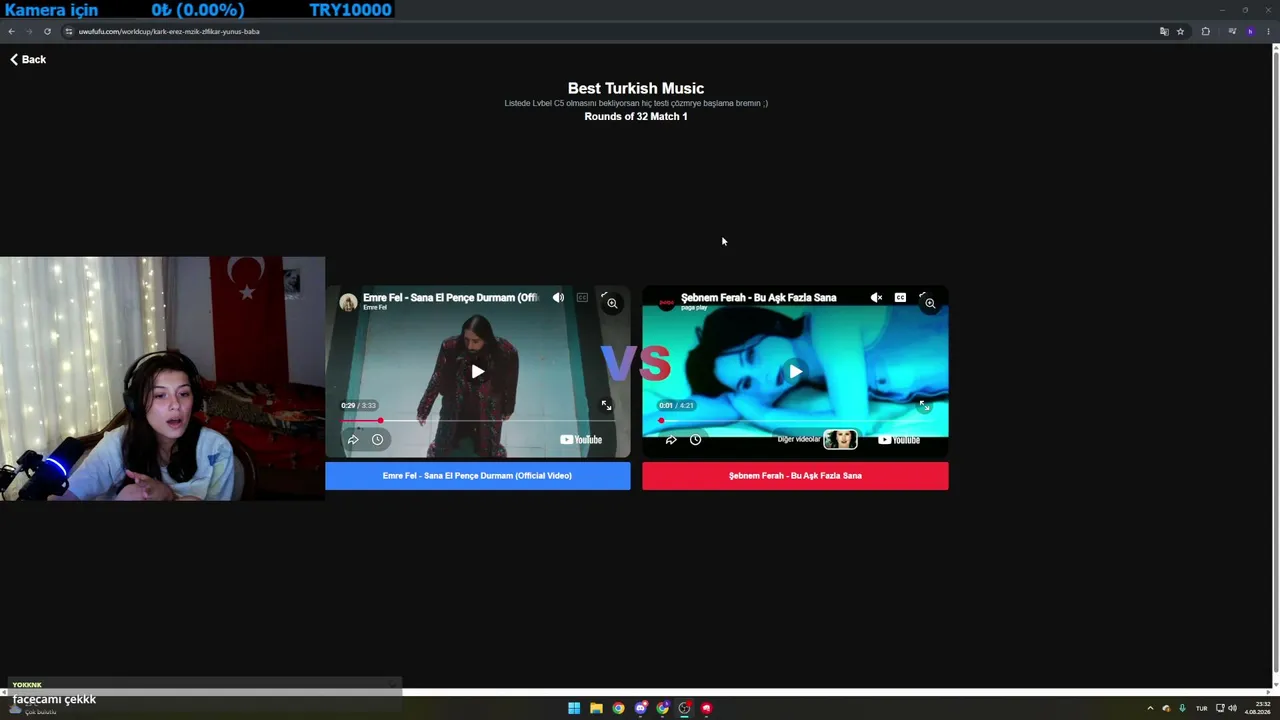The height and width of the screenshot is (720, 1280).
Task: Vote for Emre Fel - Sana El Pençe Durmam
Action: (x=478, y=476)
